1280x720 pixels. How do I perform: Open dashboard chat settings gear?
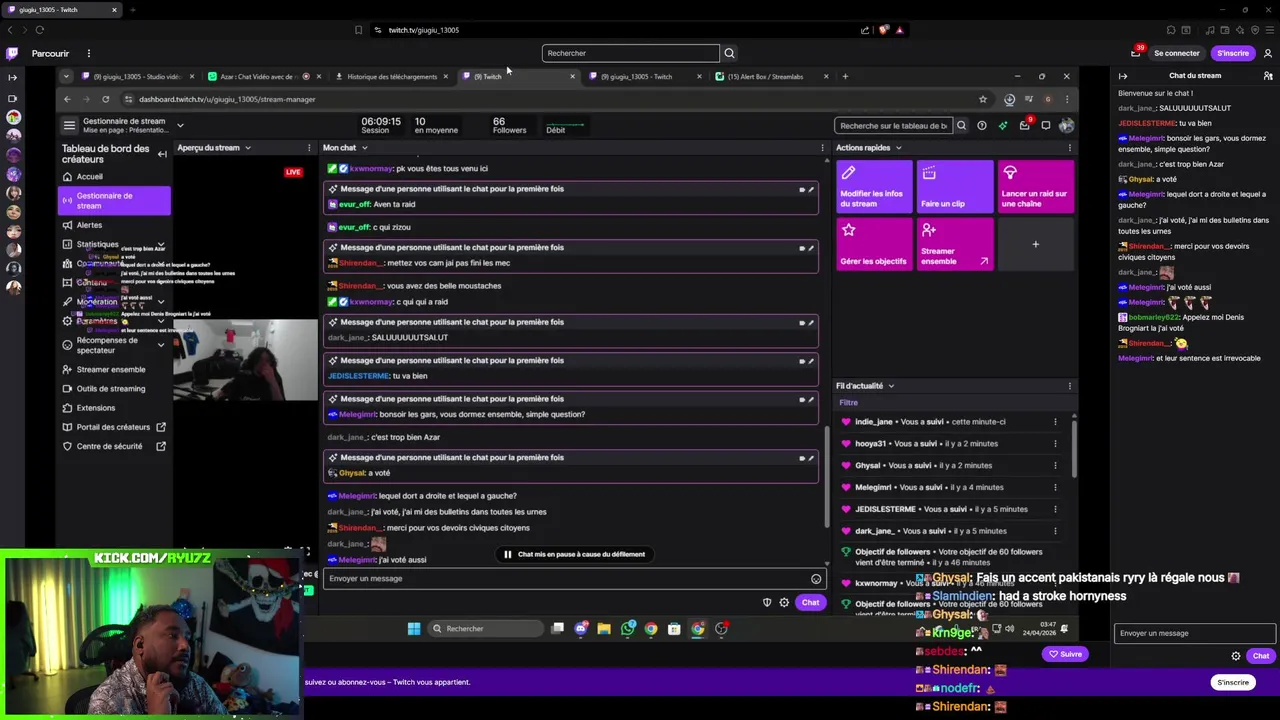[x=784, y=602]
